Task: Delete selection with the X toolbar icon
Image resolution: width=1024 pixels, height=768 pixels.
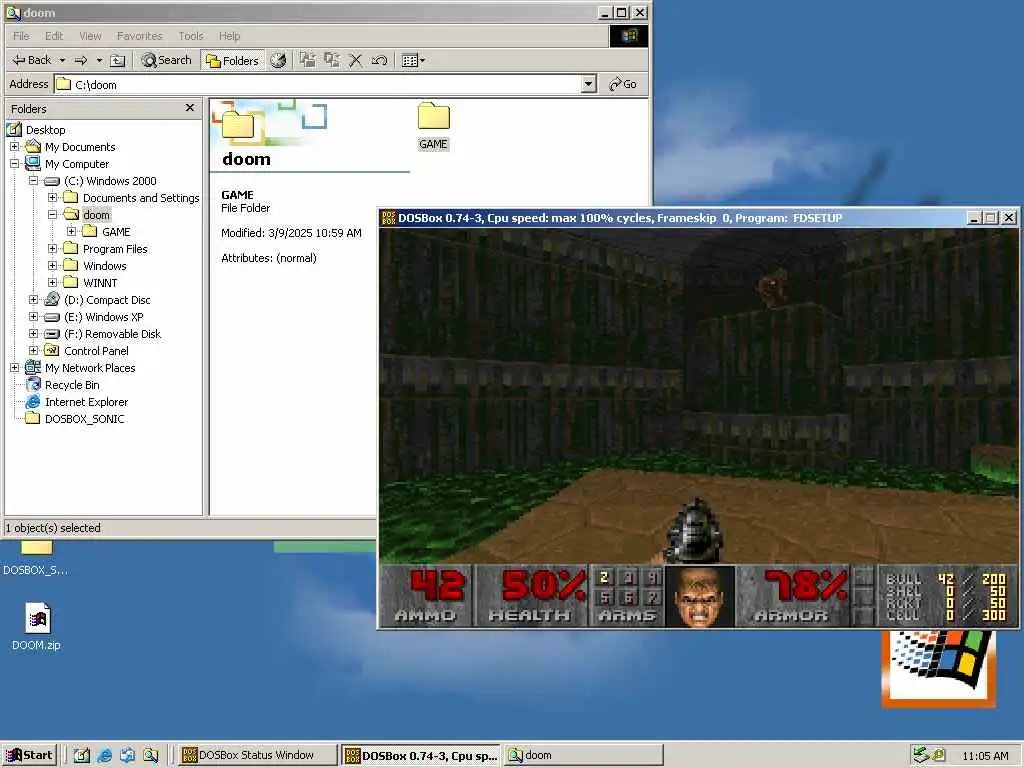Action: tap(355, 60)
